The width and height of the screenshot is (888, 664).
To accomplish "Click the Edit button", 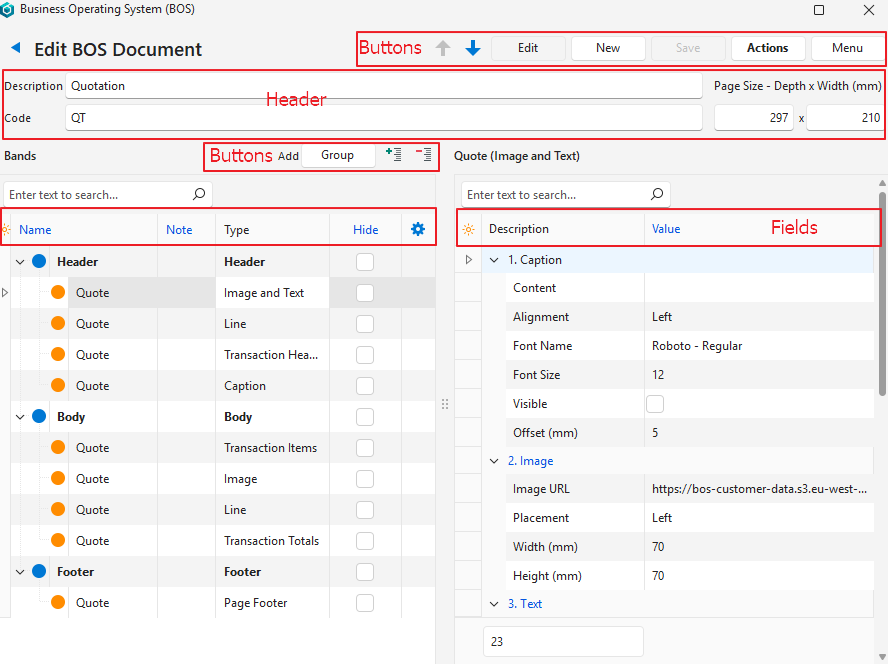I will 528,48.
